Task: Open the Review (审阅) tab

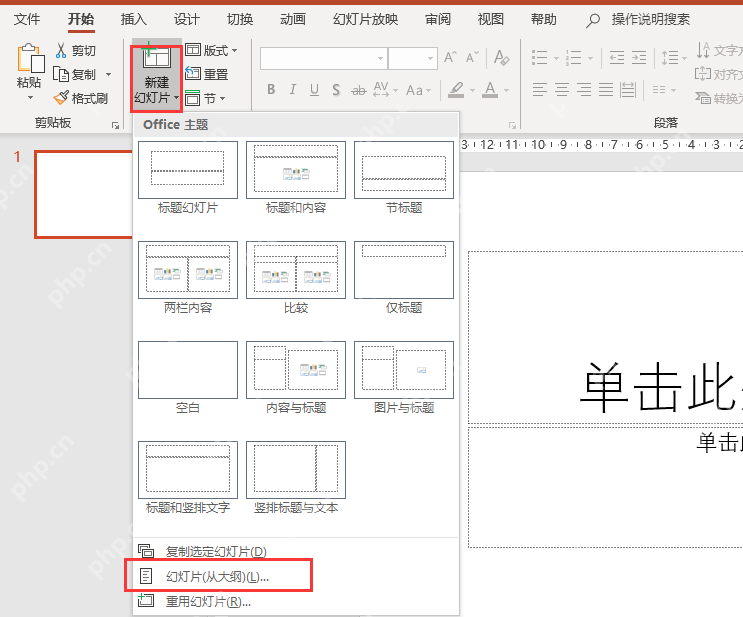Action: pyautogui.click(x=438, y=19)
